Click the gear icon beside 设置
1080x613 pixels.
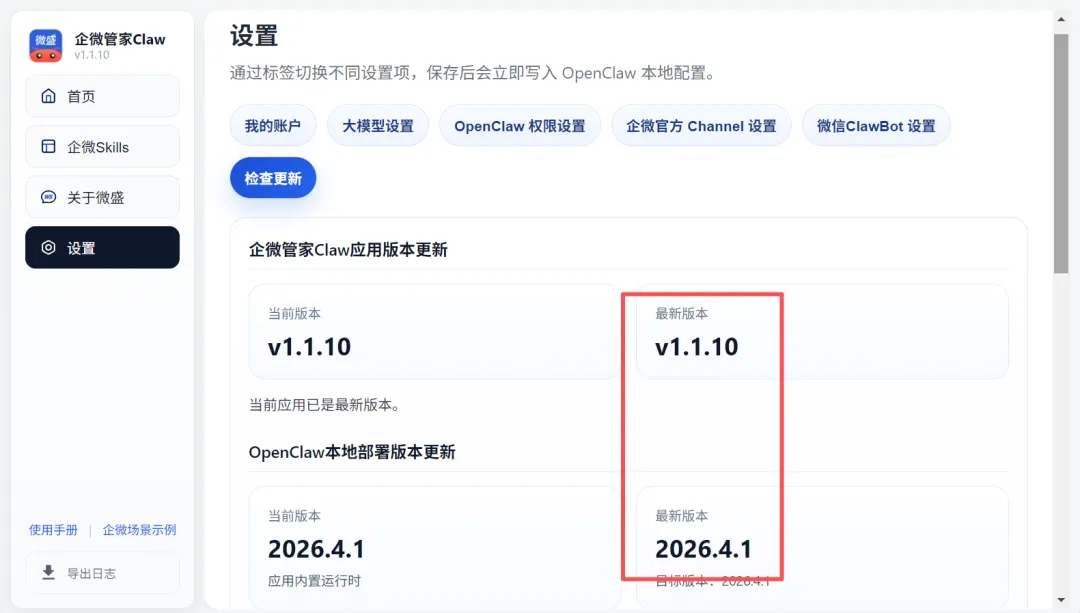coord(48,247)
